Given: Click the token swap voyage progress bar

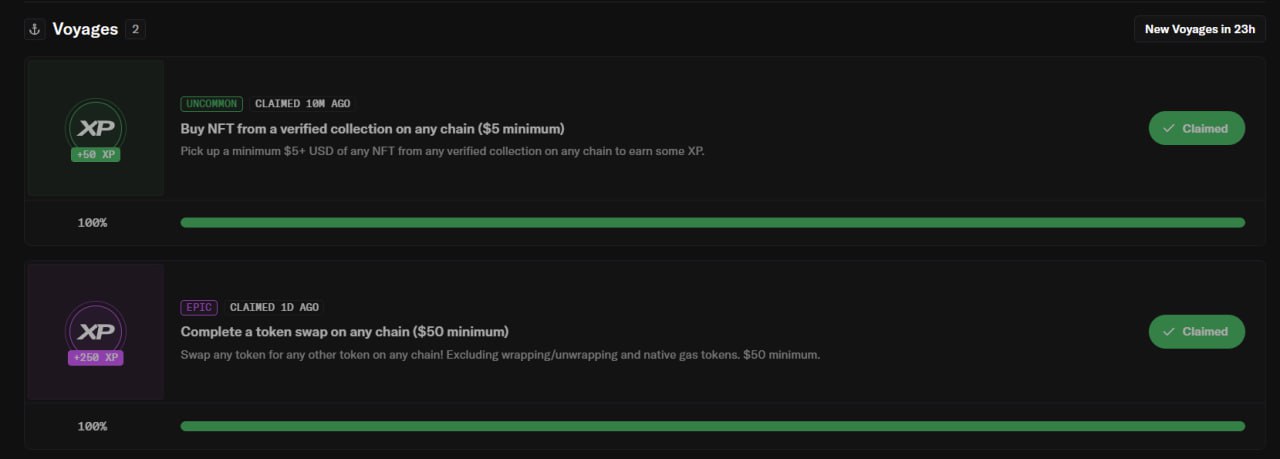Looking at the screenshot, I should tap(713, 426).
